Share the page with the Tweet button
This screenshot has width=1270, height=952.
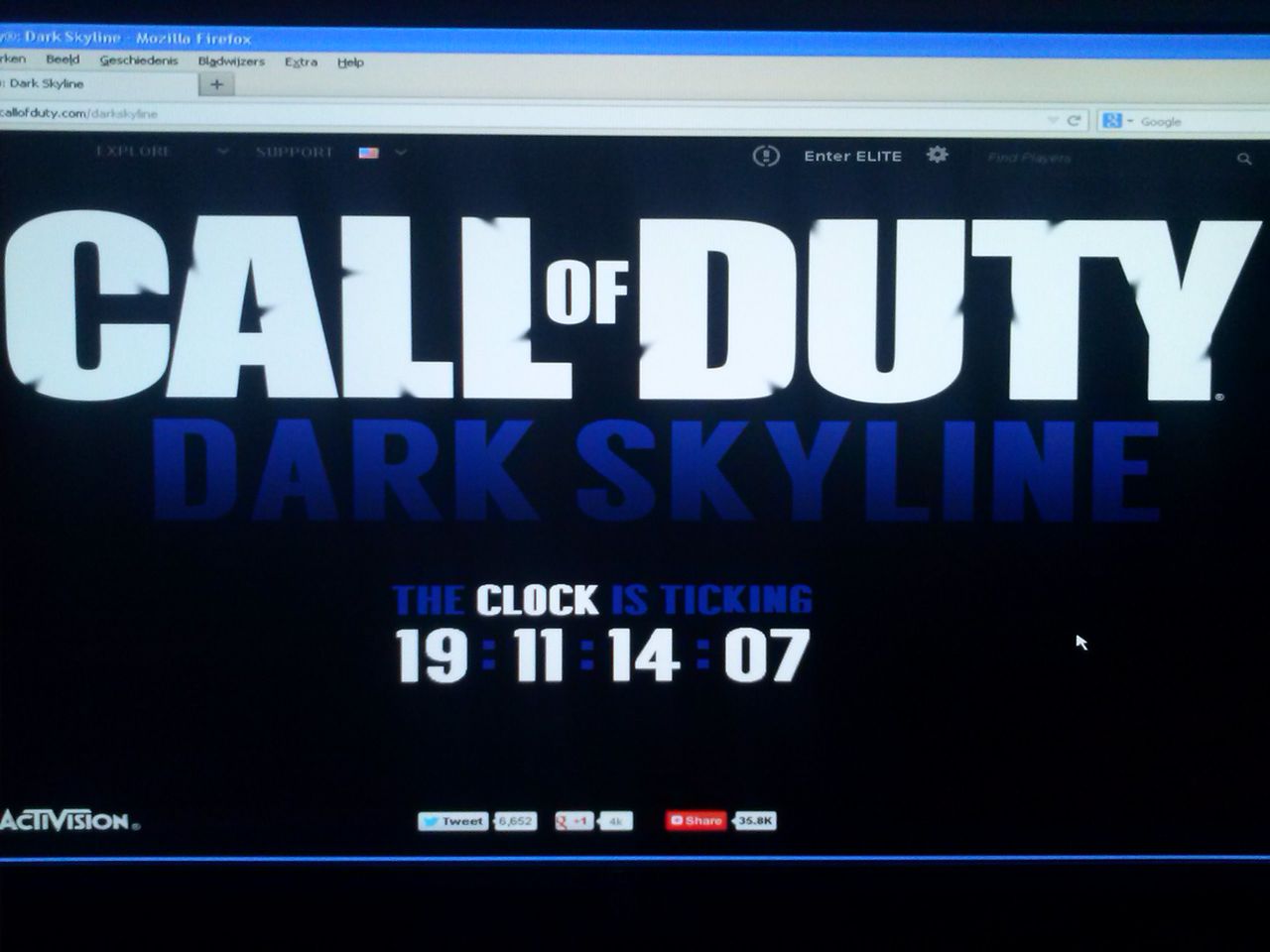click(x=453, y=821)
